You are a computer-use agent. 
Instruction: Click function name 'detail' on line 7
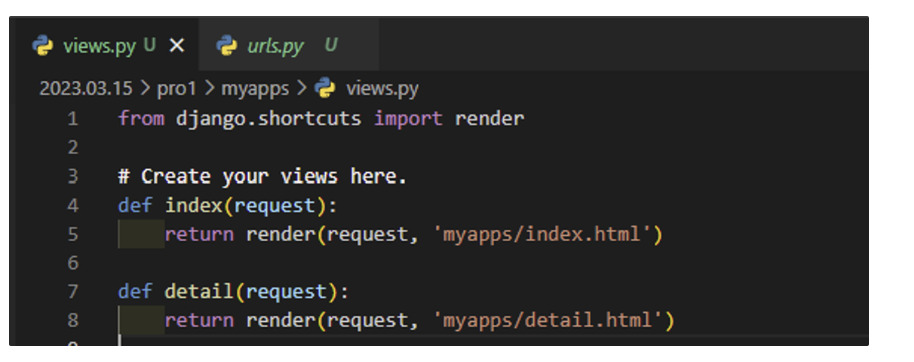[199, 291]
